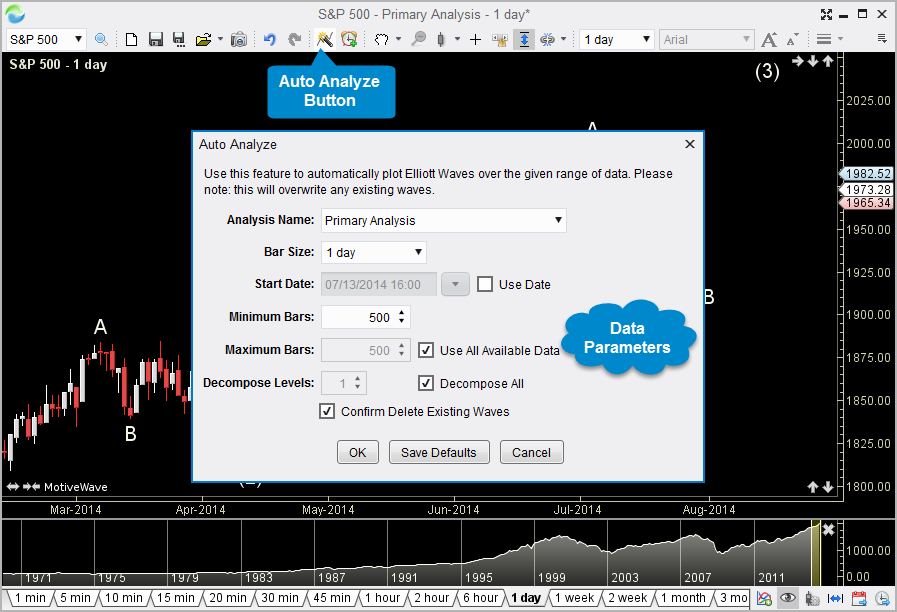
Task: Switch to the 15 min tab
Action: (x=176, y=598)
